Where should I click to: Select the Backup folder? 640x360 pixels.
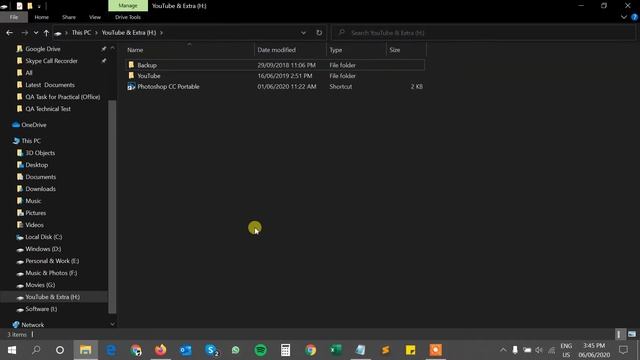click(147, 65)
